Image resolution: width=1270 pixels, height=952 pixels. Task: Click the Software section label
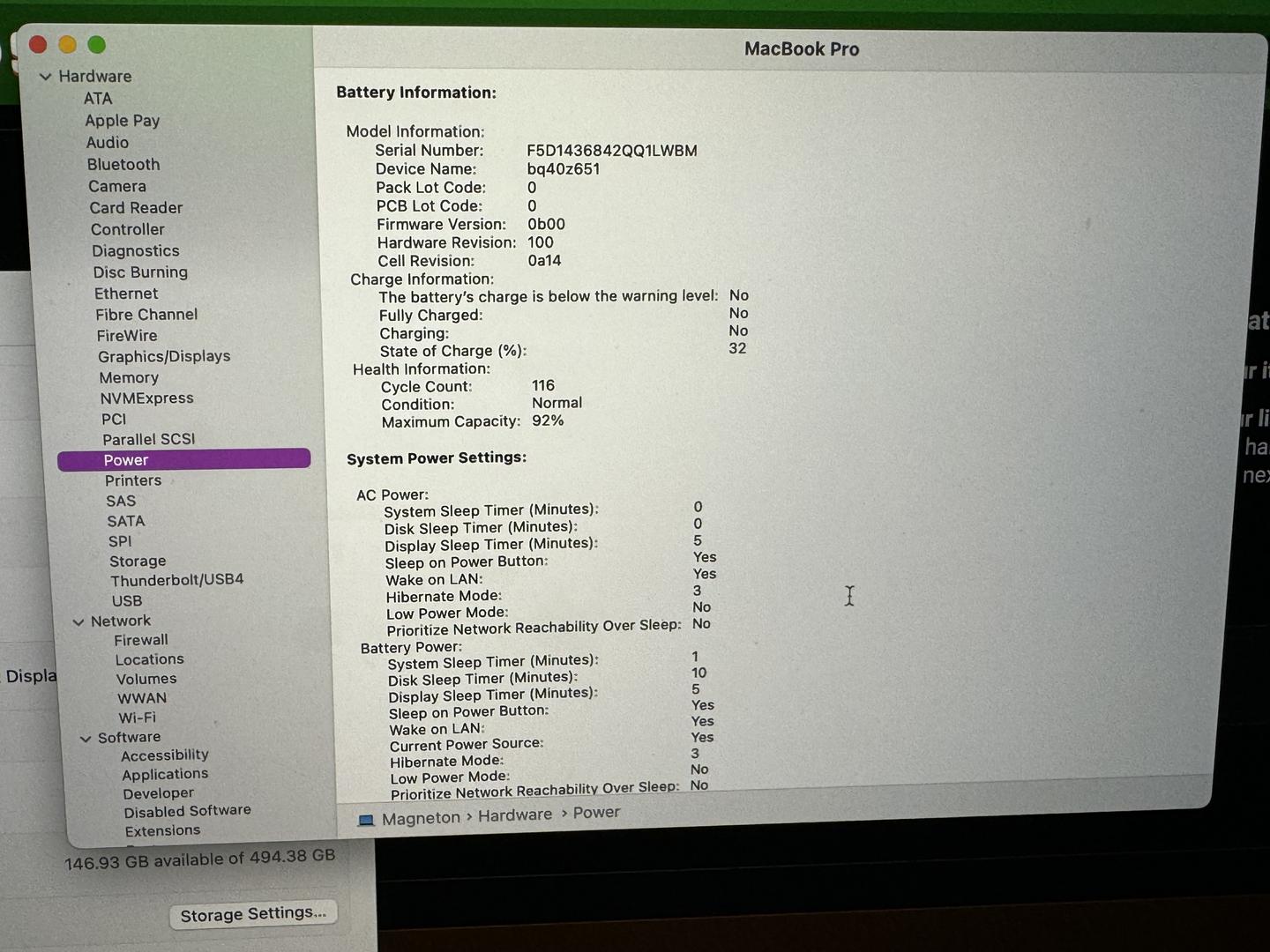129,738
